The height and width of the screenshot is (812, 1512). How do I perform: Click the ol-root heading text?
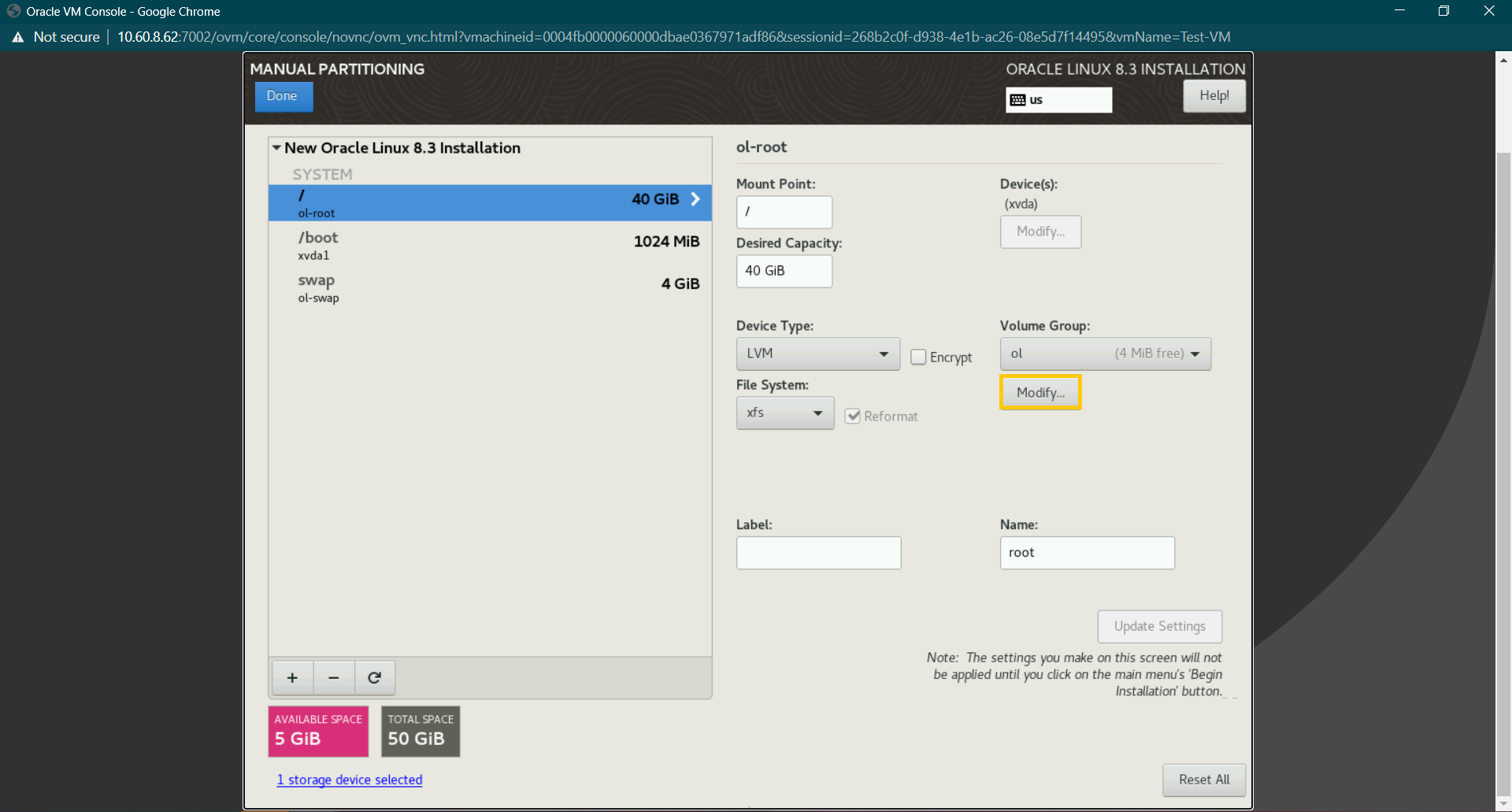point(761,147)
